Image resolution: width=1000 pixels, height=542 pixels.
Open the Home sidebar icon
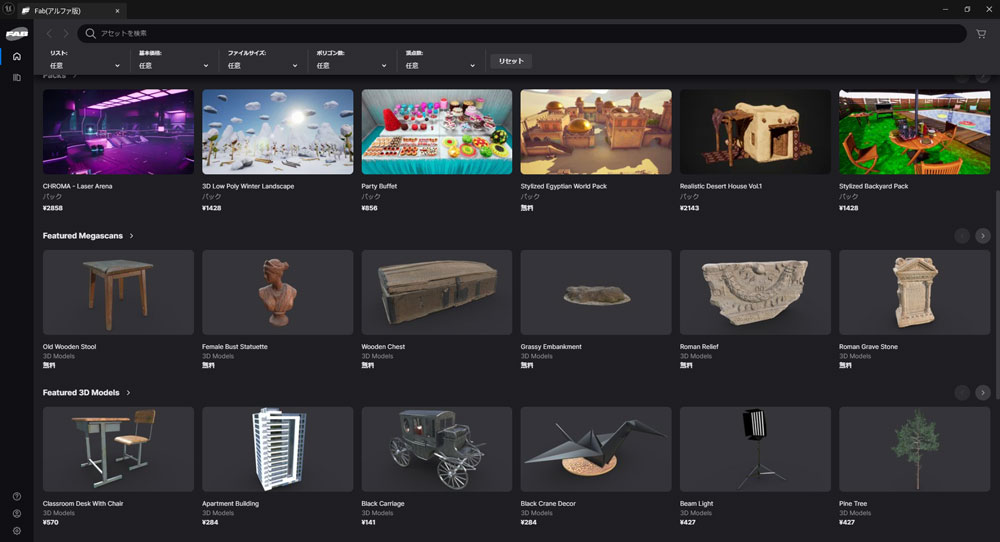point(17,57)
